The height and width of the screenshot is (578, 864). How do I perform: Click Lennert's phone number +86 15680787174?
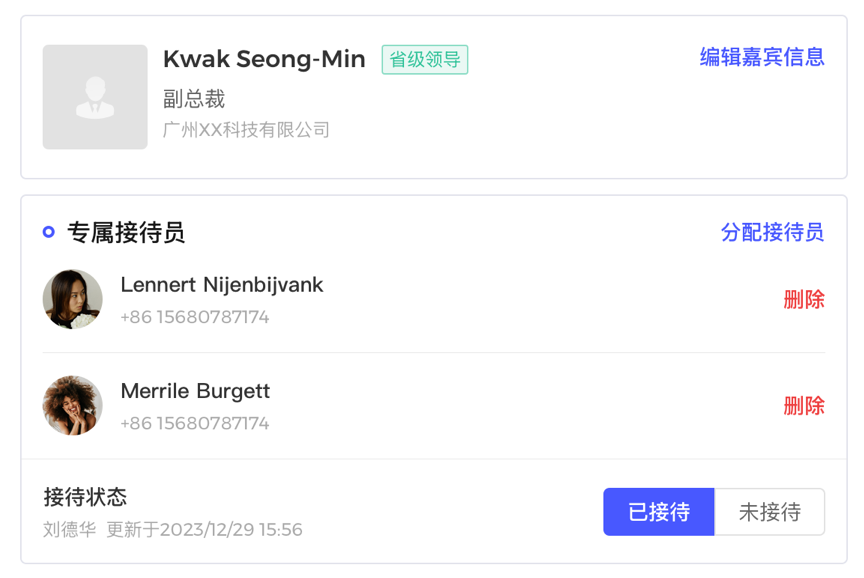(x=195, y=317)
